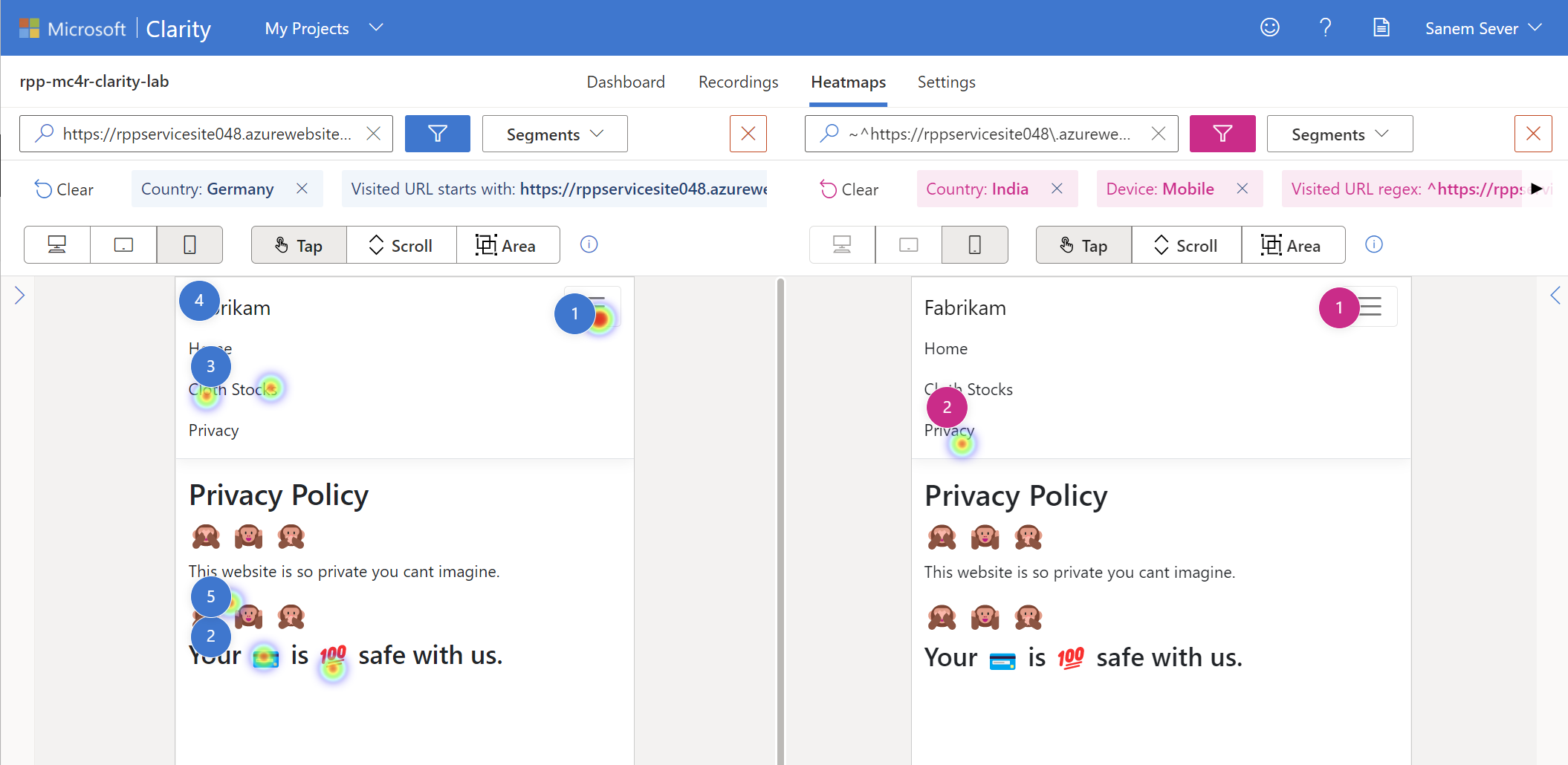Click the pane divider scrollbar handle
The height and width of the screenshot is (765, 1568).
[x=780, y=520]
